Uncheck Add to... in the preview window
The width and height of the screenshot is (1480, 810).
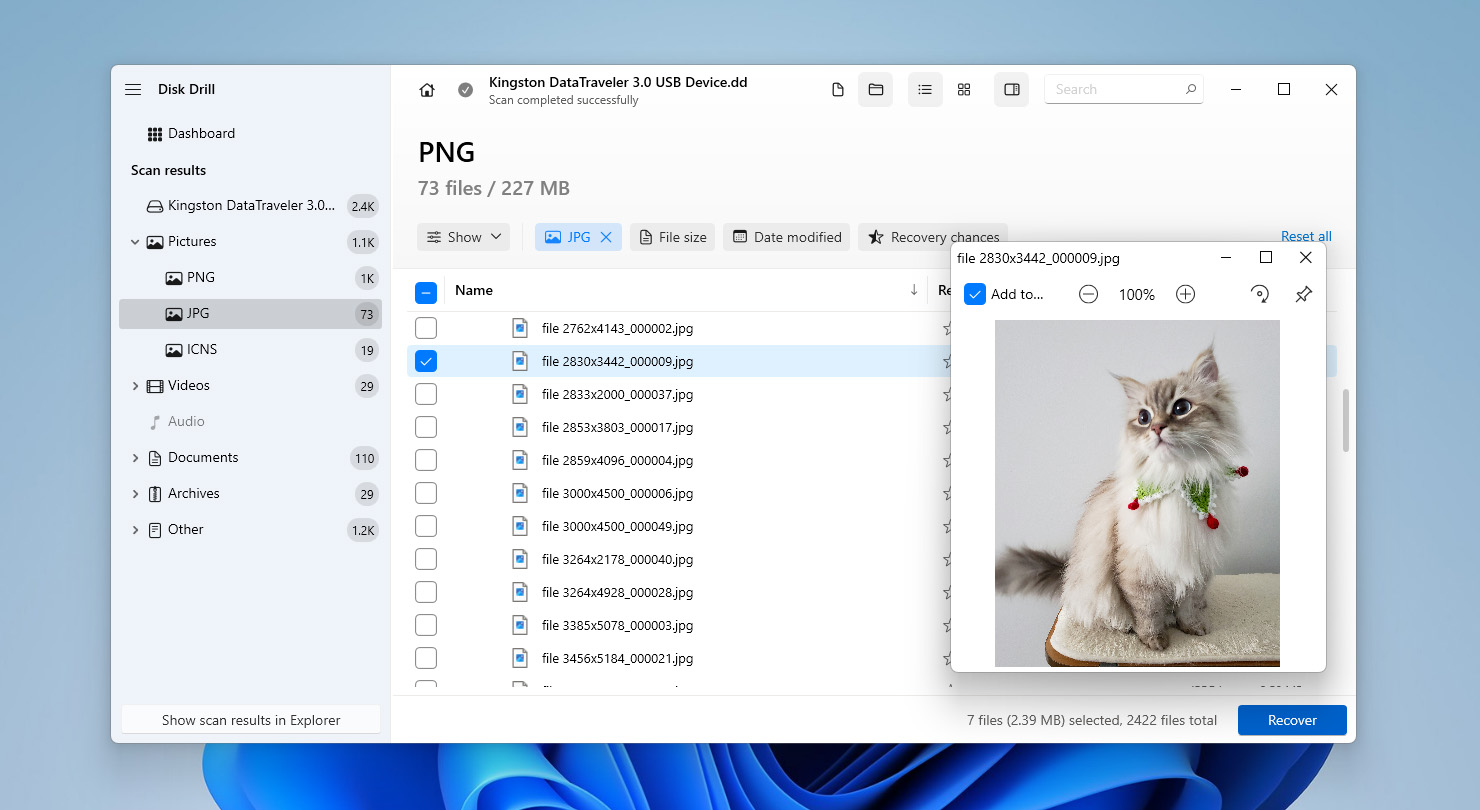pos(974,294)
